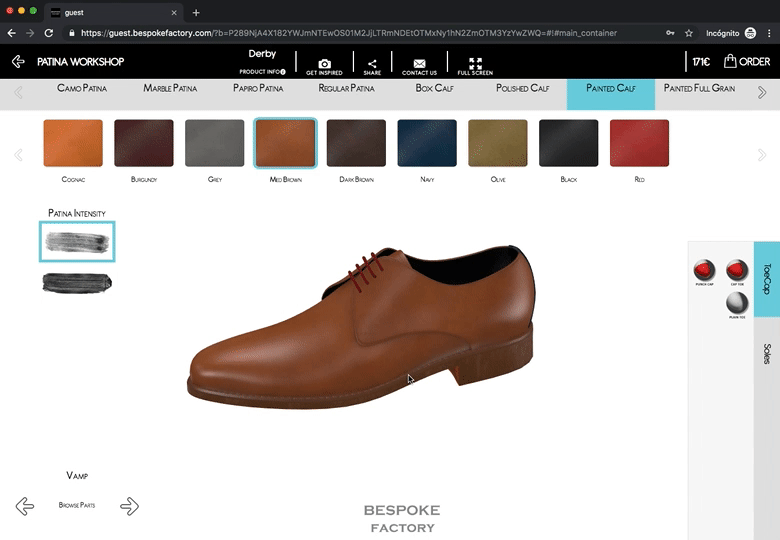Screen dimensions: 780x540
Task: Browse to the next shoe part
Action: [x=129, y=506]
